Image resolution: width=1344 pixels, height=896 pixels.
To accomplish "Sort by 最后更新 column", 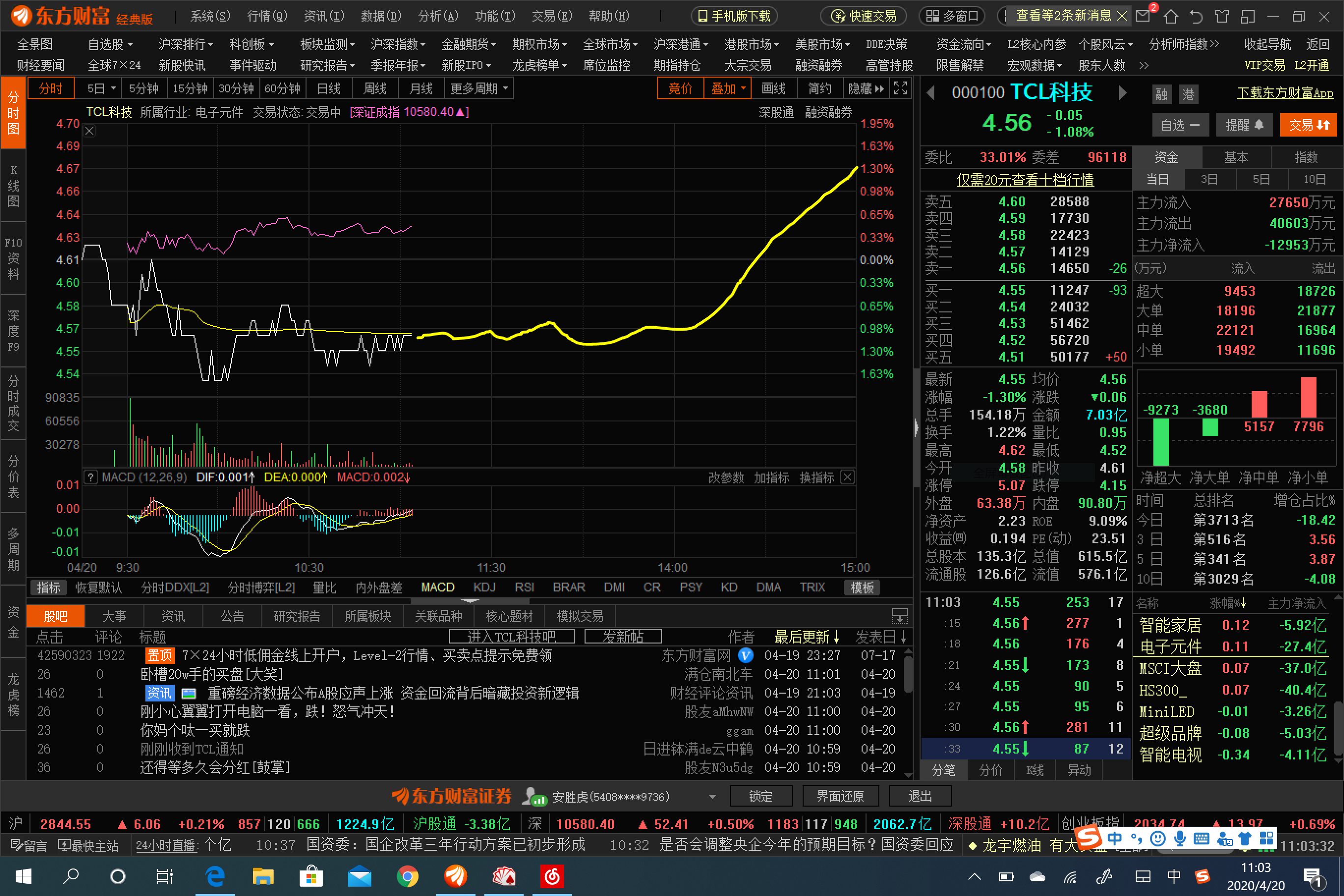I will [x=806, y=636].
